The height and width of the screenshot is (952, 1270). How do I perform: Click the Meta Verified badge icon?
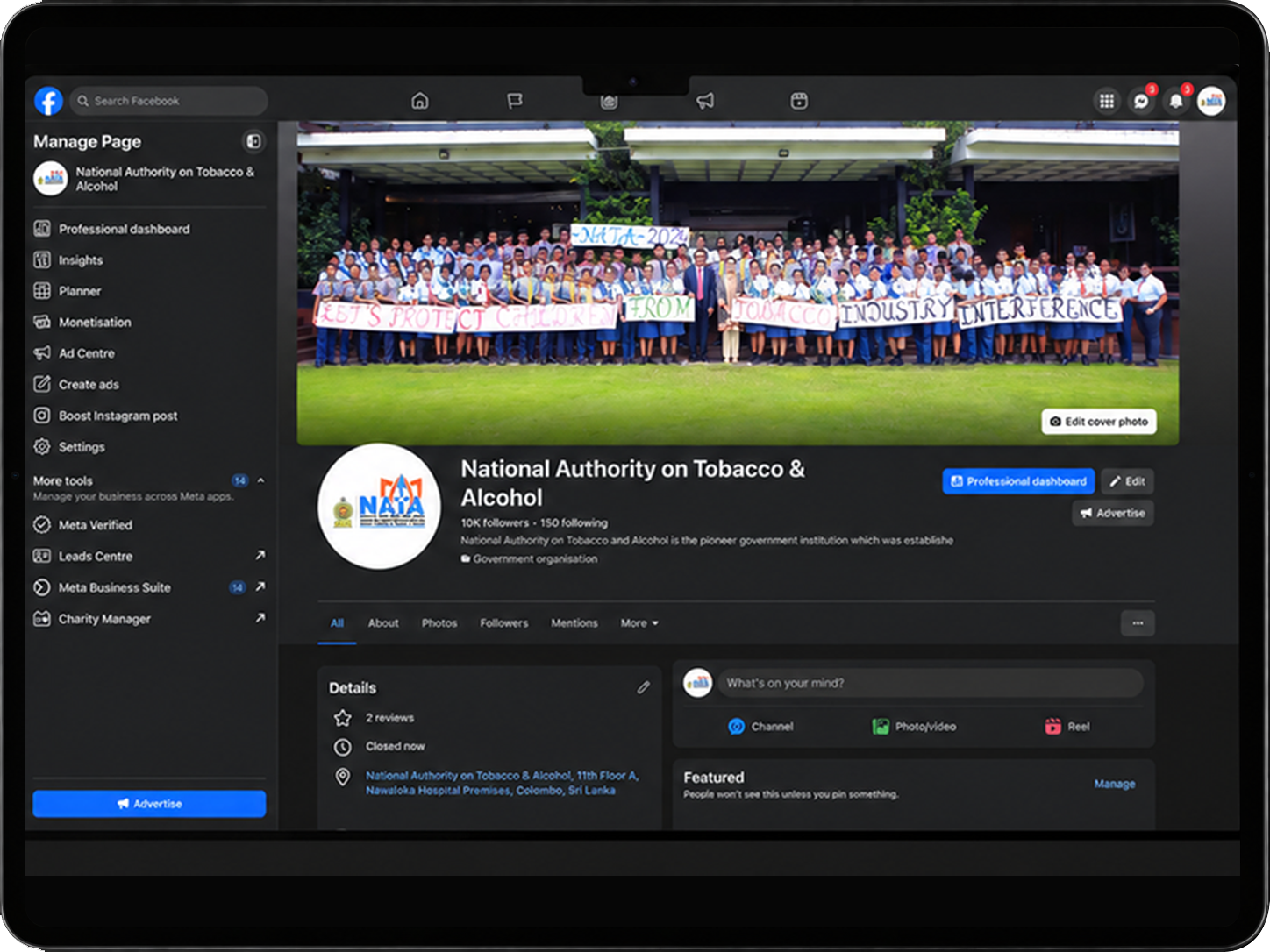coord(42,525)
